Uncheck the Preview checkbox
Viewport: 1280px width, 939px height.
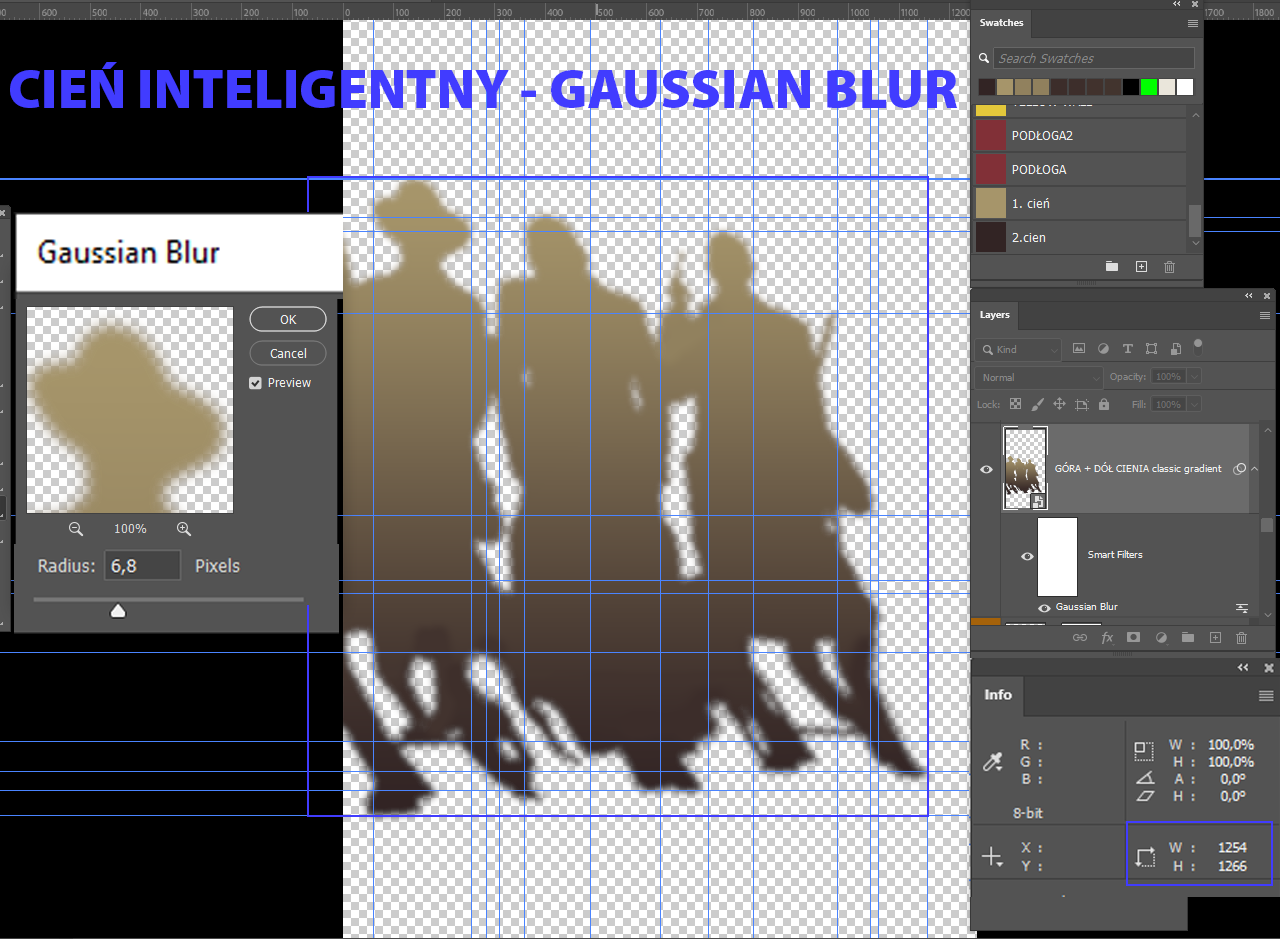256,383
